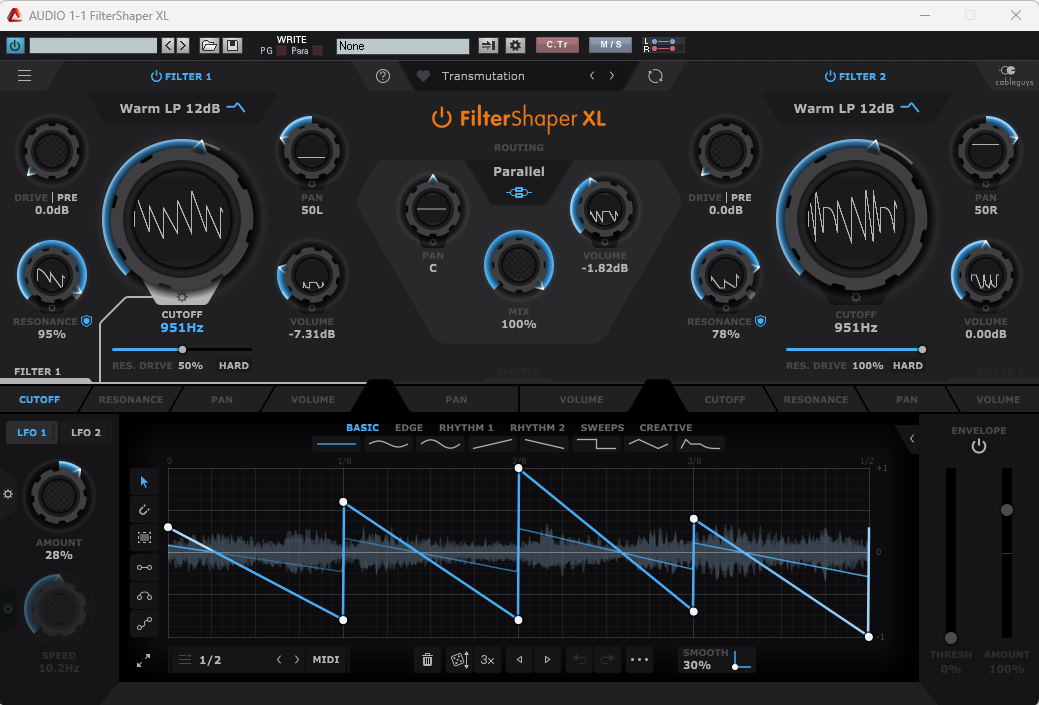The width and height of the screenshot is (1039, 705).
Task: Redo the waveform edit
Action: (x=607, y=660)
